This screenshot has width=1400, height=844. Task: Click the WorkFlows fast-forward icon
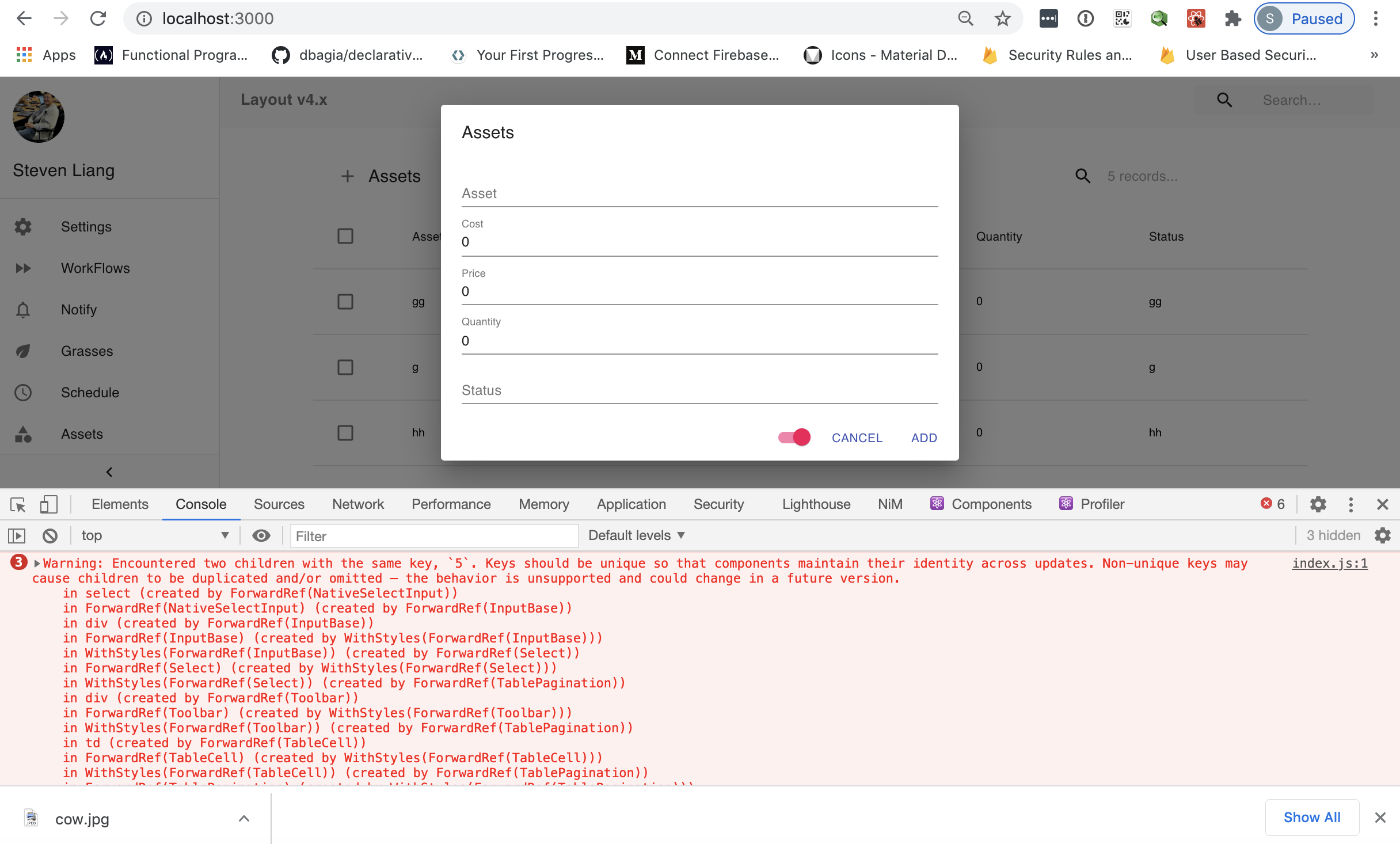click(23, 268)
